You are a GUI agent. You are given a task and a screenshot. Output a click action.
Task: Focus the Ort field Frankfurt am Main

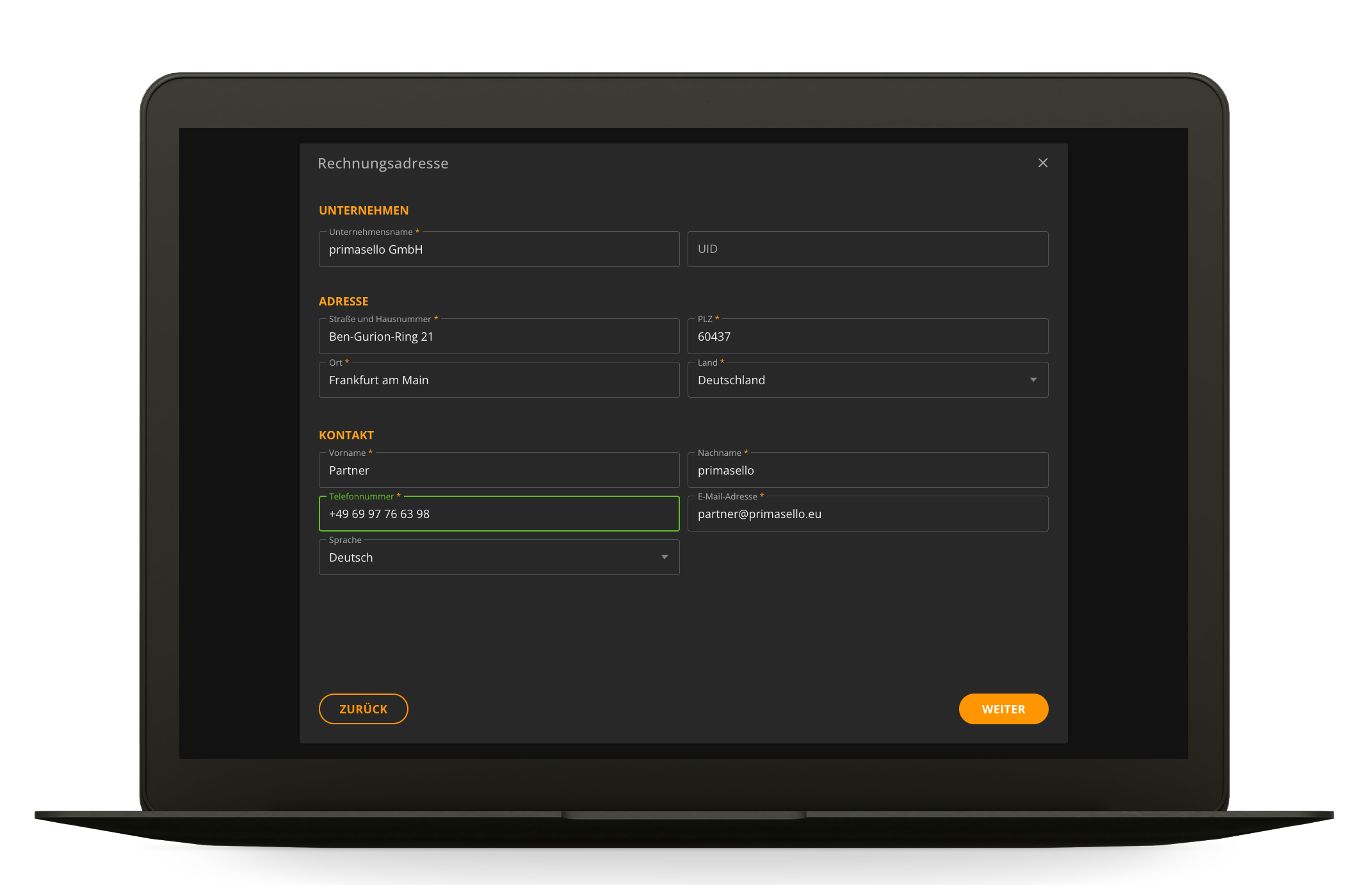pyautogui.click(x=498, y=380)
